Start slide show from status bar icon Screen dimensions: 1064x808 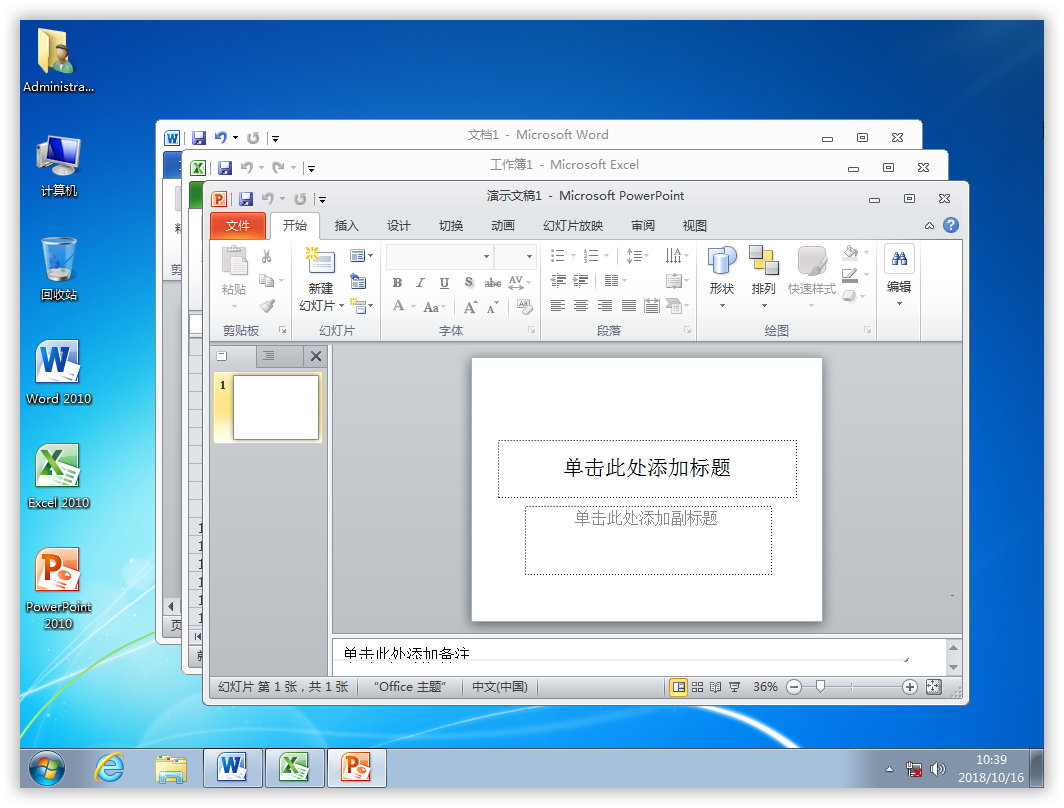pos(734,687)
